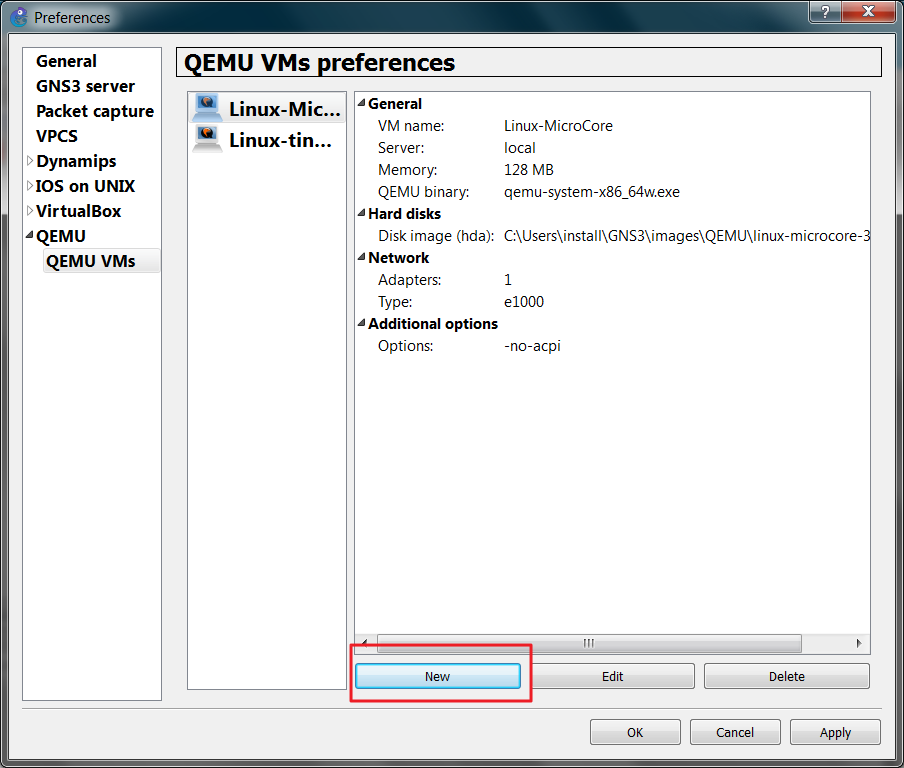The width and height of the screenshot is (904, 768).
Task: Open GNS3 server preferences
Action: click(85, 86)
